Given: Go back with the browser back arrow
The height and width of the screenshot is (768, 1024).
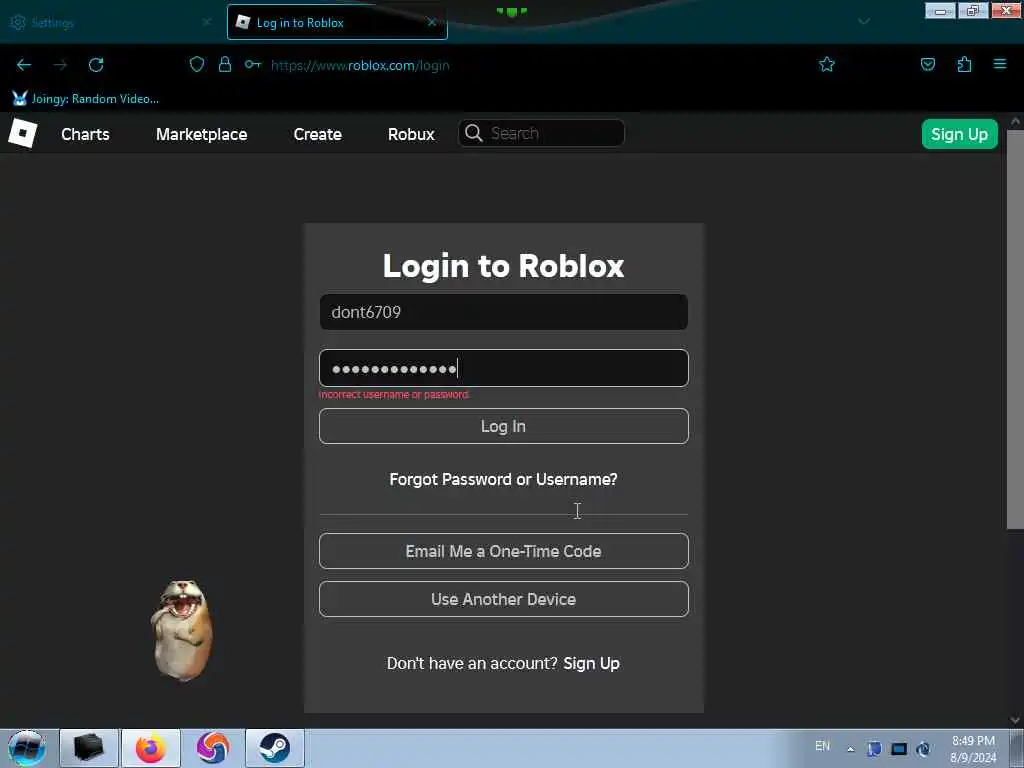Looking at the screenshot, I should (24, 65).
